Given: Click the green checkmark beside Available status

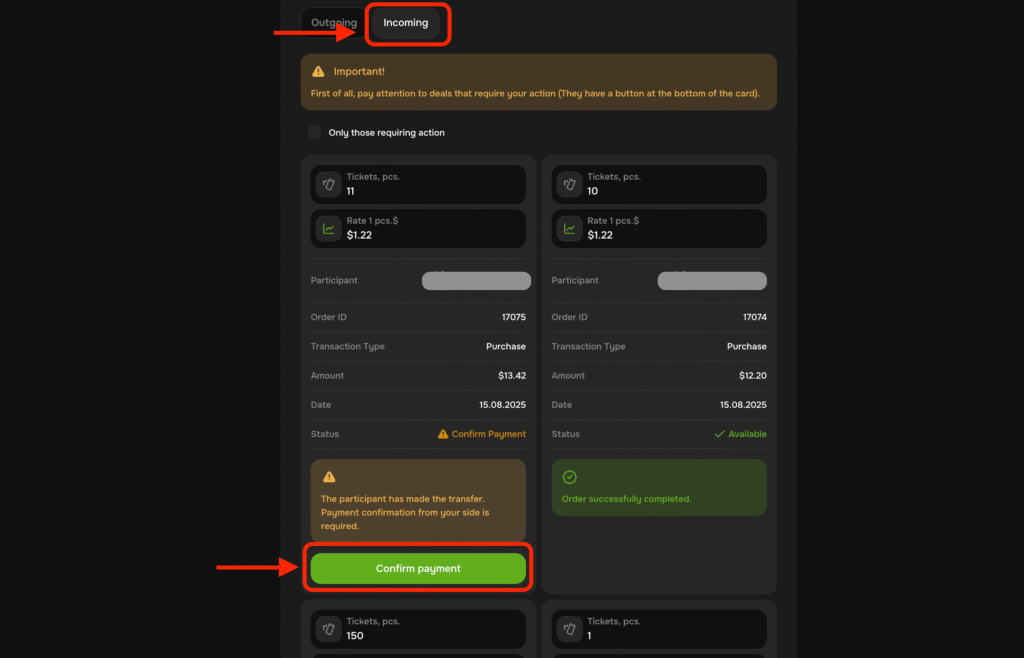Looking at the screenshot, I should pos(719,434).
